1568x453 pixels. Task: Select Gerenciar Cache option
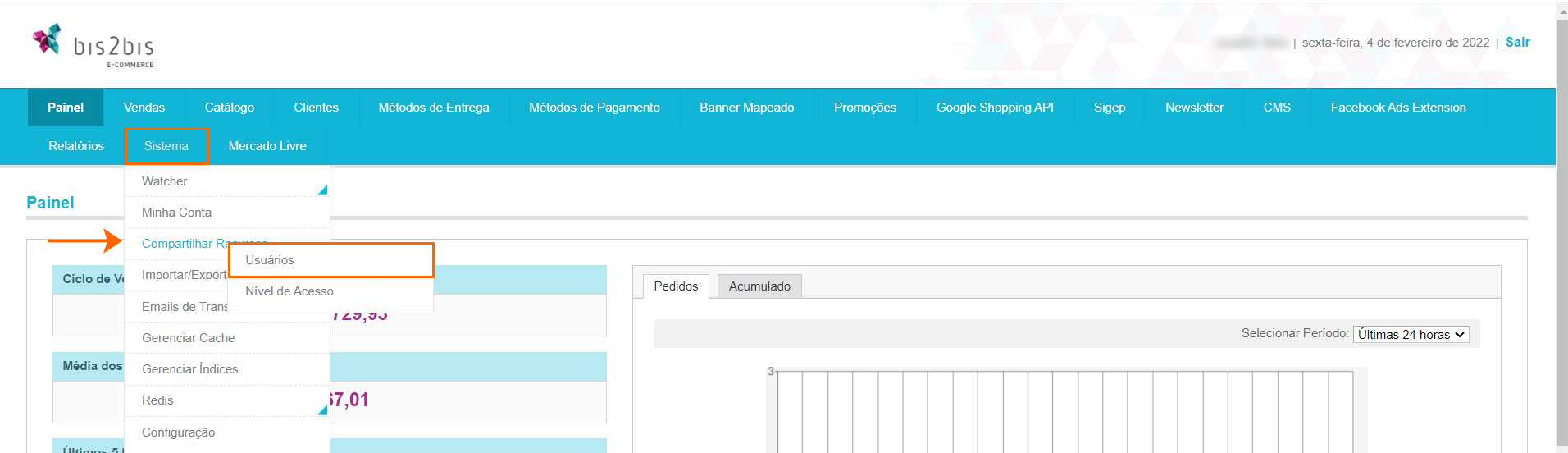(x=188, y=338)
